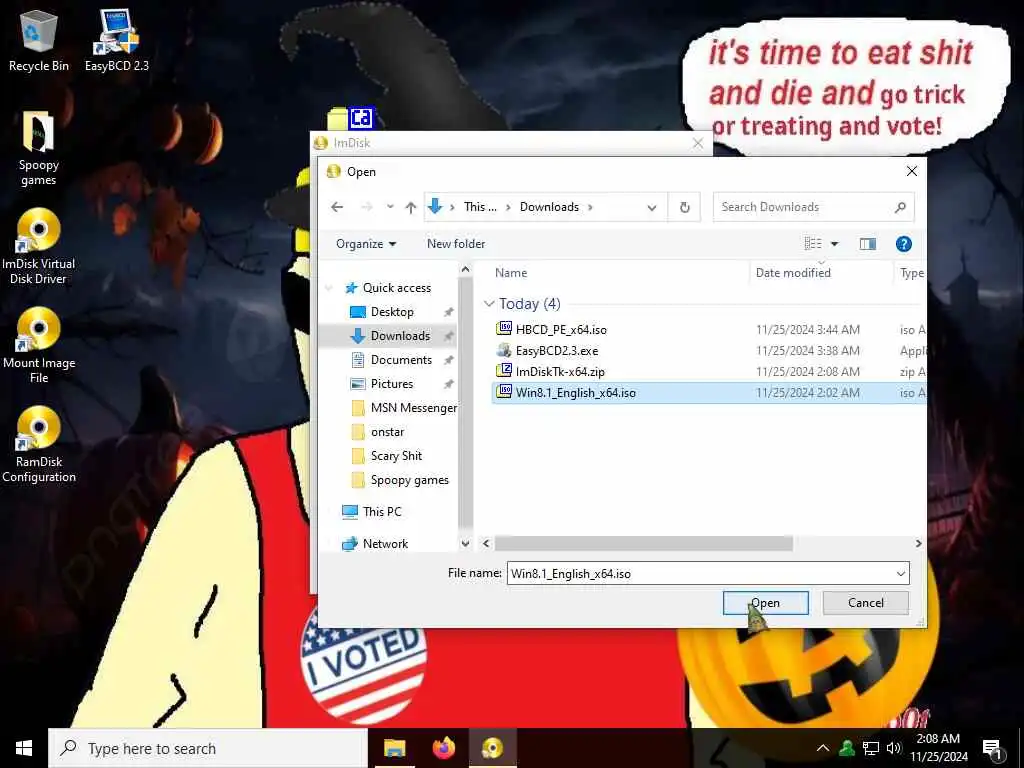Image resolution: width=1024 pixels, height=768 pixels.
Task: Expand the chevron after Downloads in address bar
Action: 590,207
